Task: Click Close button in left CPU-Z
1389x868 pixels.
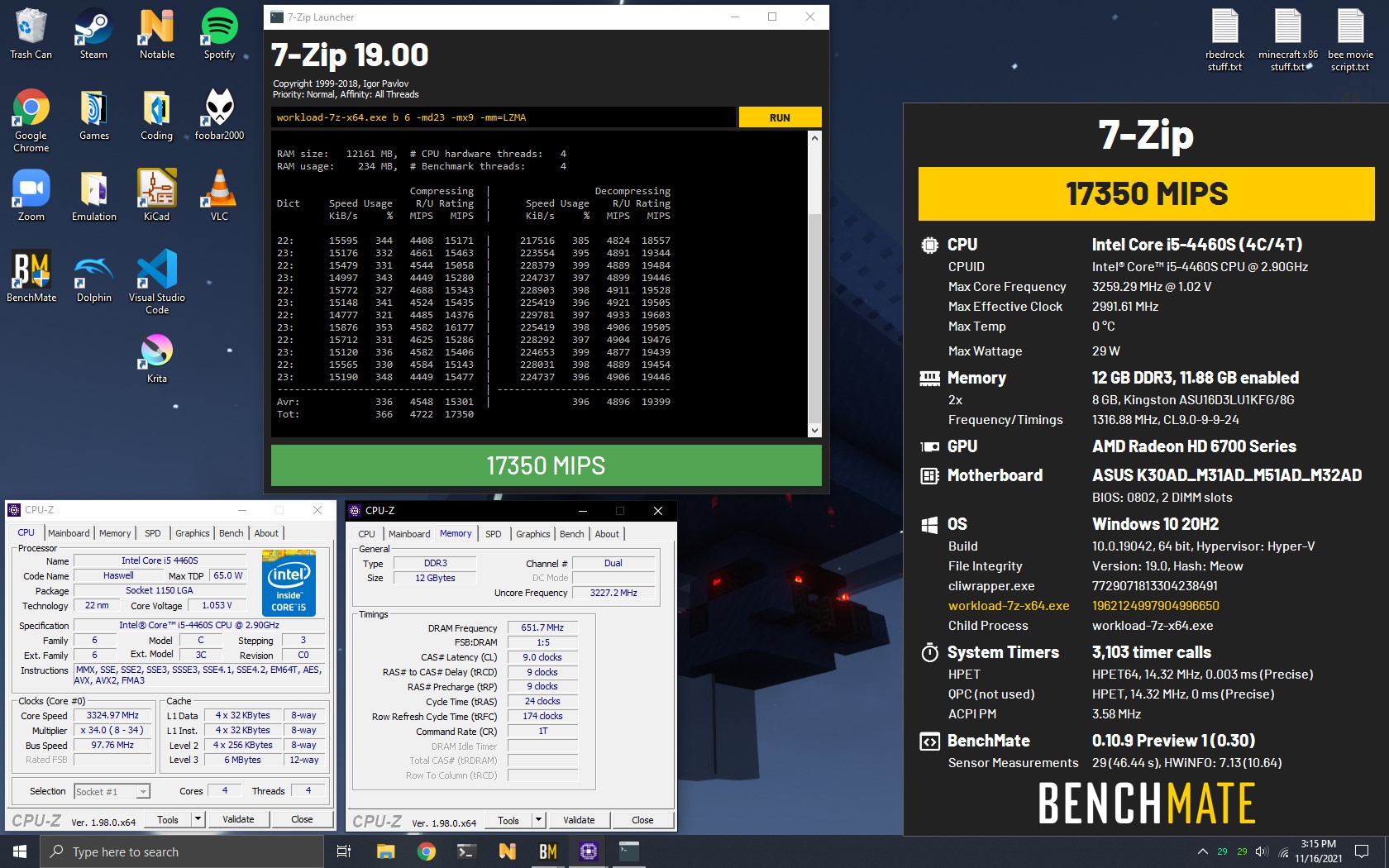Action: pyautogui.click(x=302, y=819)
